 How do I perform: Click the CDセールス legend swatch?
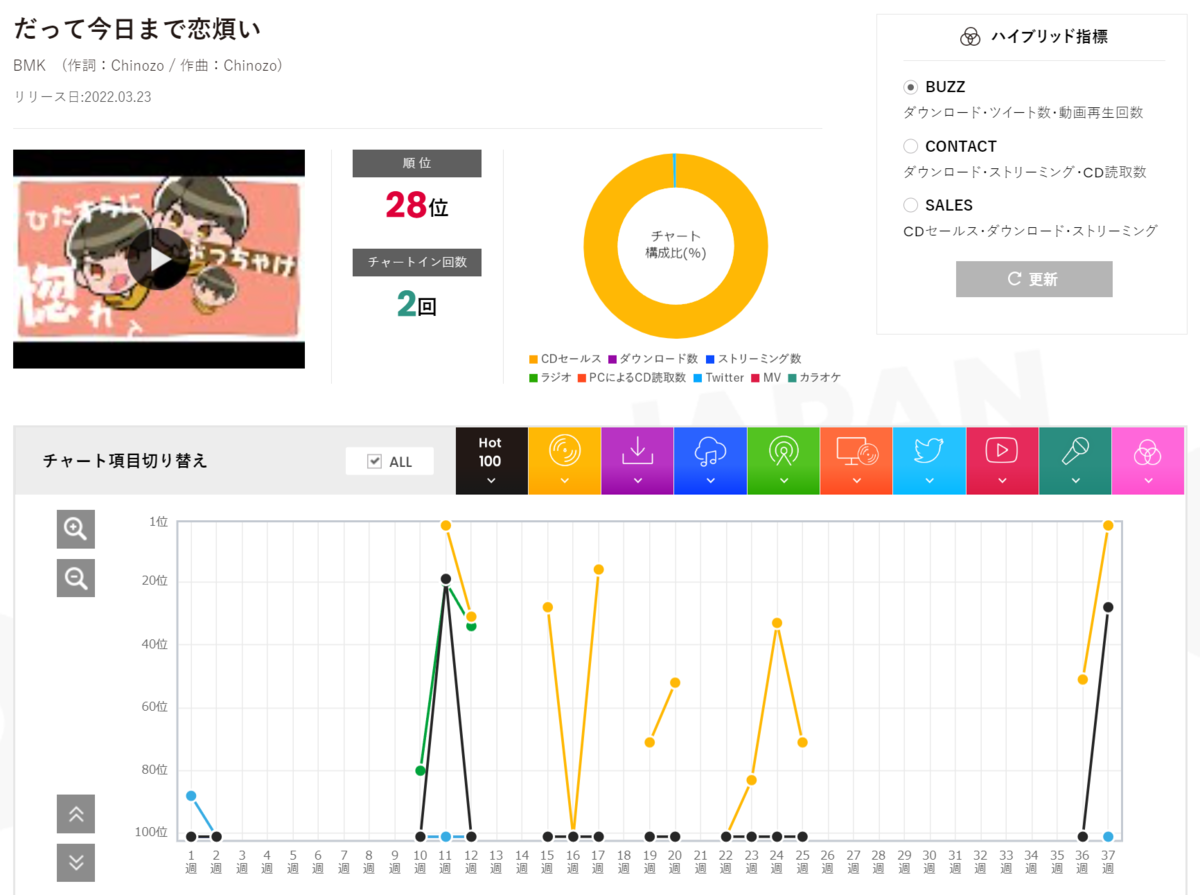point(533,359)
